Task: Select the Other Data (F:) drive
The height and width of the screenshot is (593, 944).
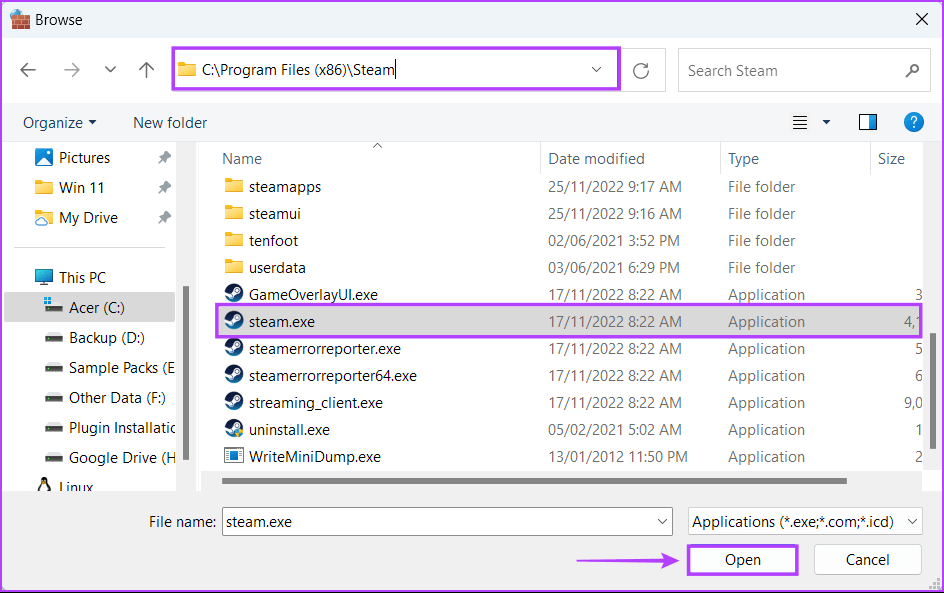Action: 117,398
